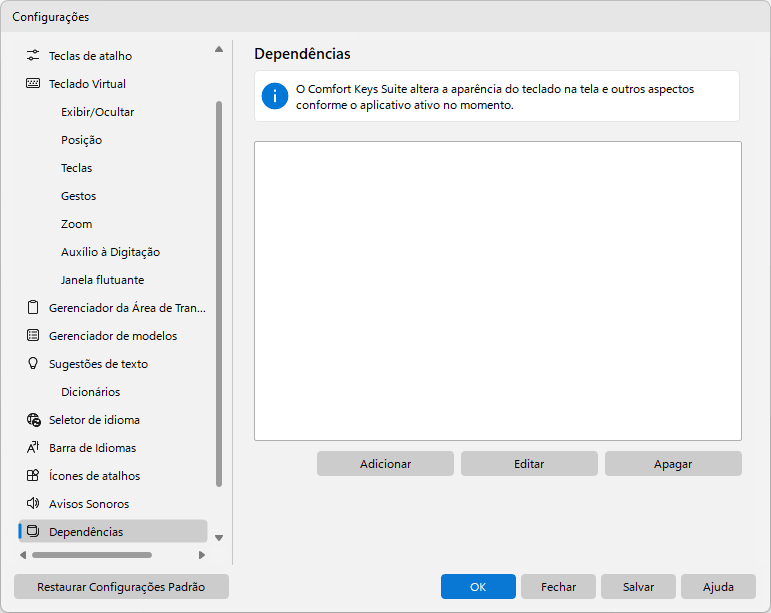
Task: Click Restaurar Configurações Padrão button
Action: [121, 586]
